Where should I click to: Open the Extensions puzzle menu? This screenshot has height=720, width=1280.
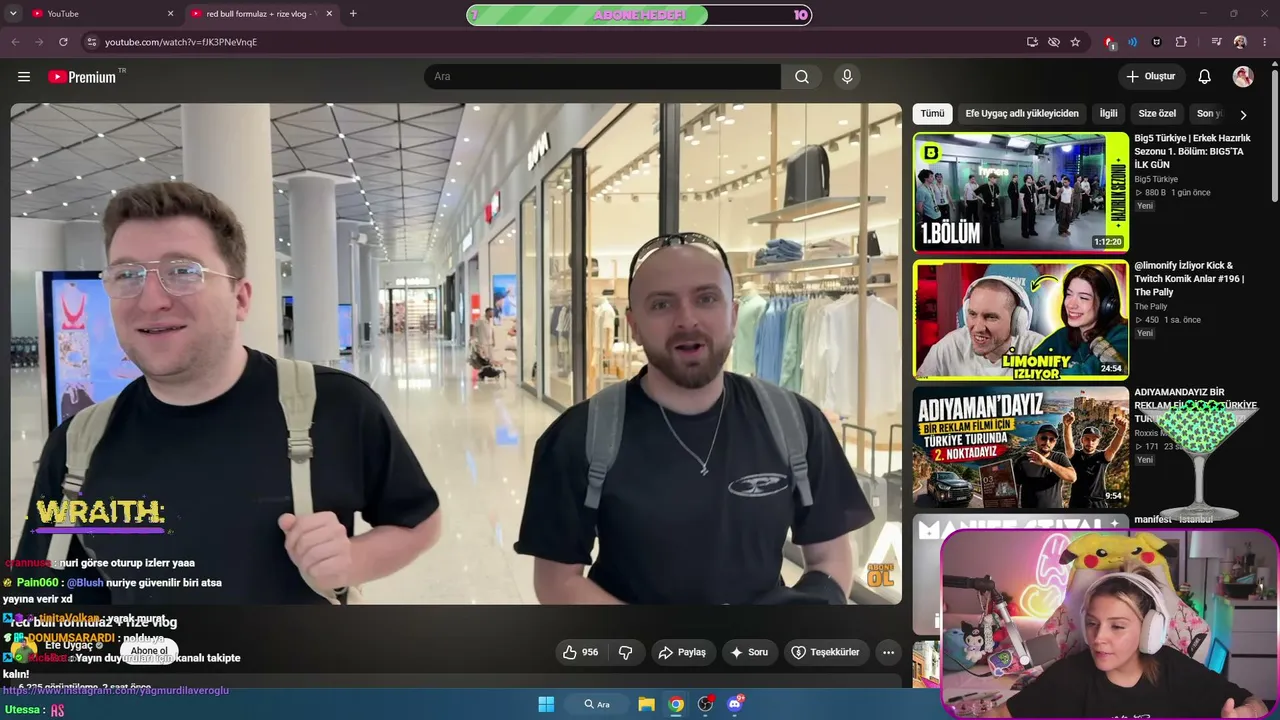(1181, 42)
